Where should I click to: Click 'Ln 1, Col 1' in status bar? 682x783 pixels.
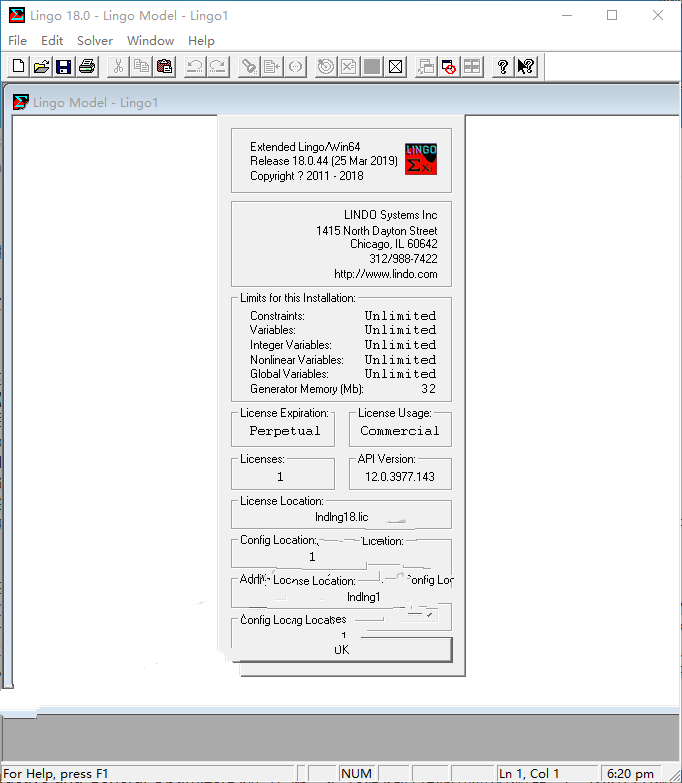point(529,774)
